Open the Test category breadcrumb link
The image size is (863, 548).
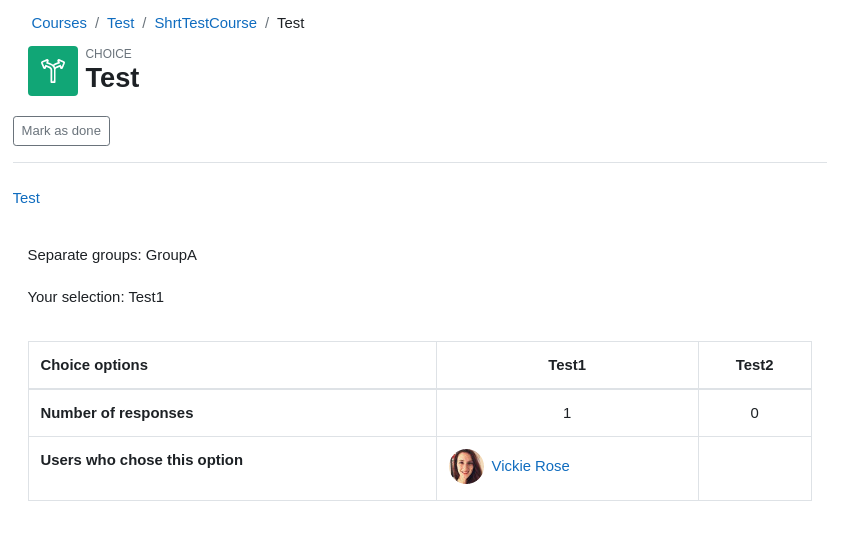pos(121,23)
